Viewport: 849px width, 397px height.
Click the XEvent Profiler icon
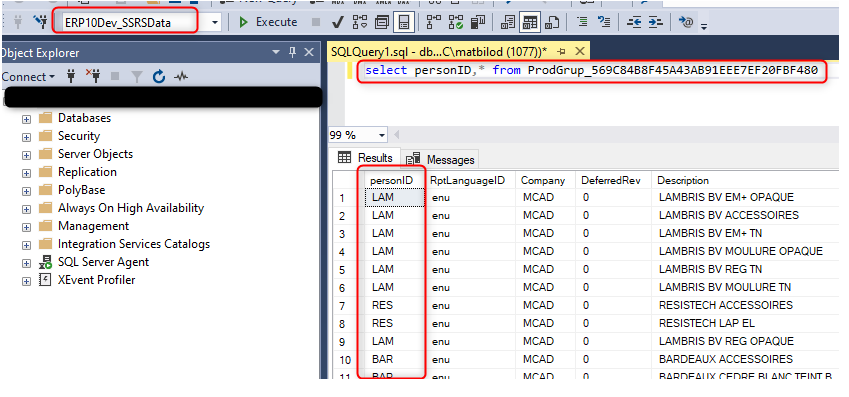click(45, 280)
